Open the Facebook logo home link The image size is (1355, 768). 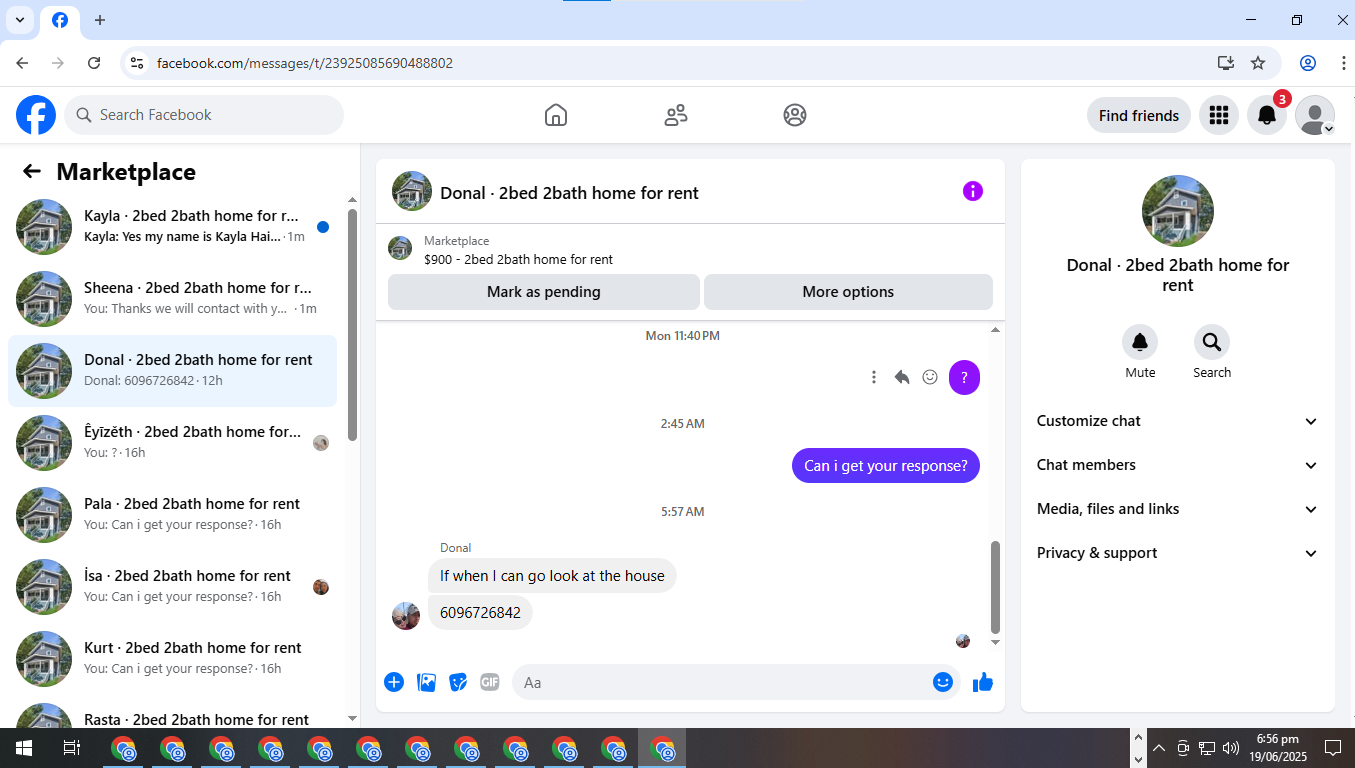[x=36, y=115]
